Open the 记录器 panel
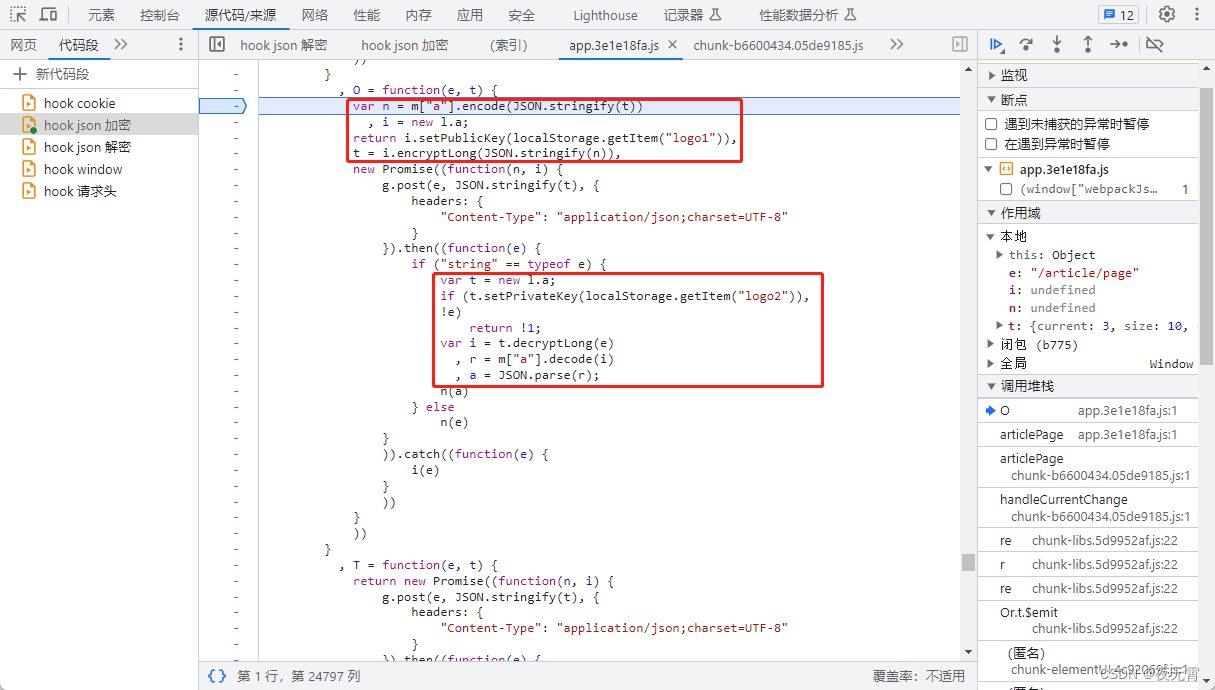The image size is (1215, 690). pos(693,15)
